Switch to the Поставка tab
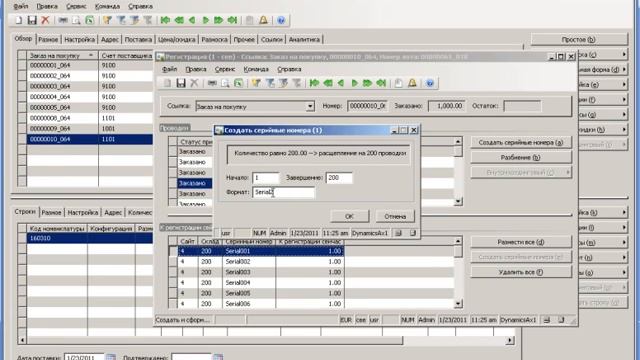Image resolution: width=640 pixels, height=360 pixels. pyautogui.click(x=138, y=39)
